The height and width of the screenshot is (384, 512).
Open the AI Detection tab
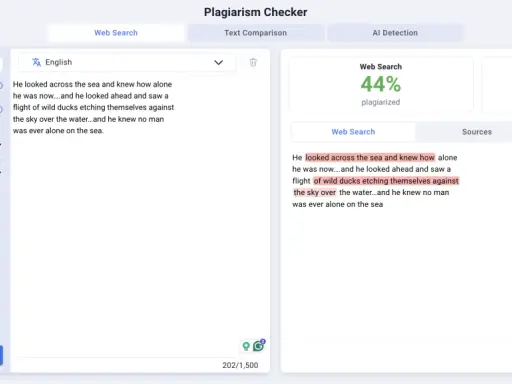[x=395, y=33]
